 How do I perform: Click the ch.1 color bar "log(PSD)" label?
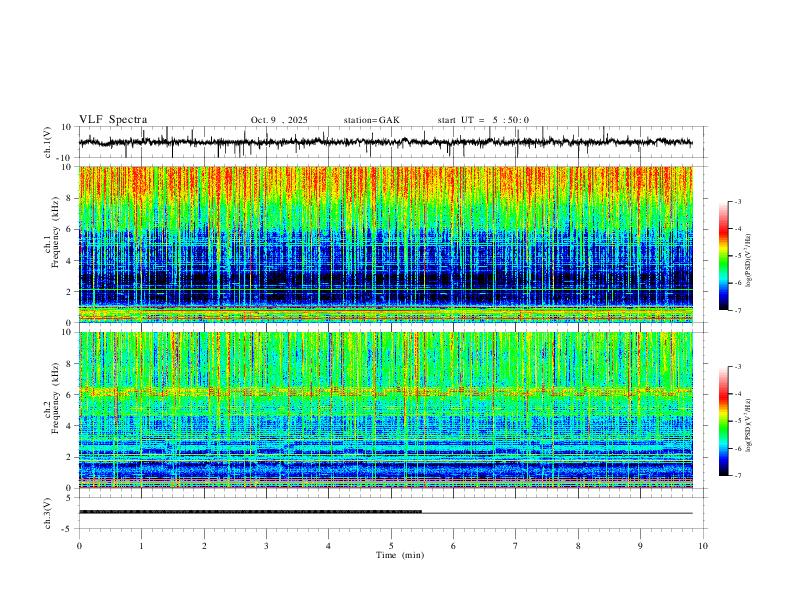pyautogui.click(x=749, y=261)
